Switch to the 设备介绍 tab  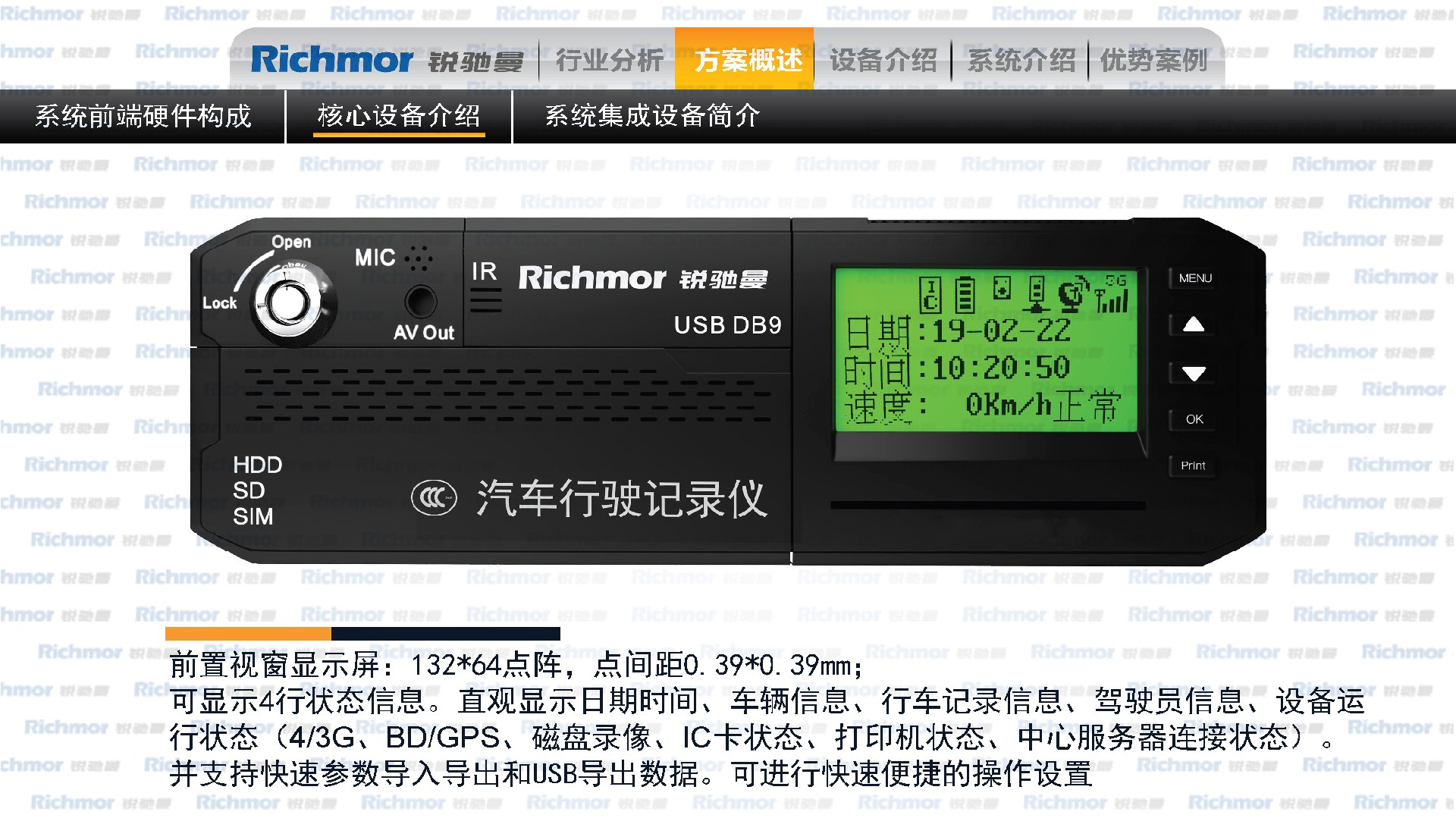[x=883, y=60]
